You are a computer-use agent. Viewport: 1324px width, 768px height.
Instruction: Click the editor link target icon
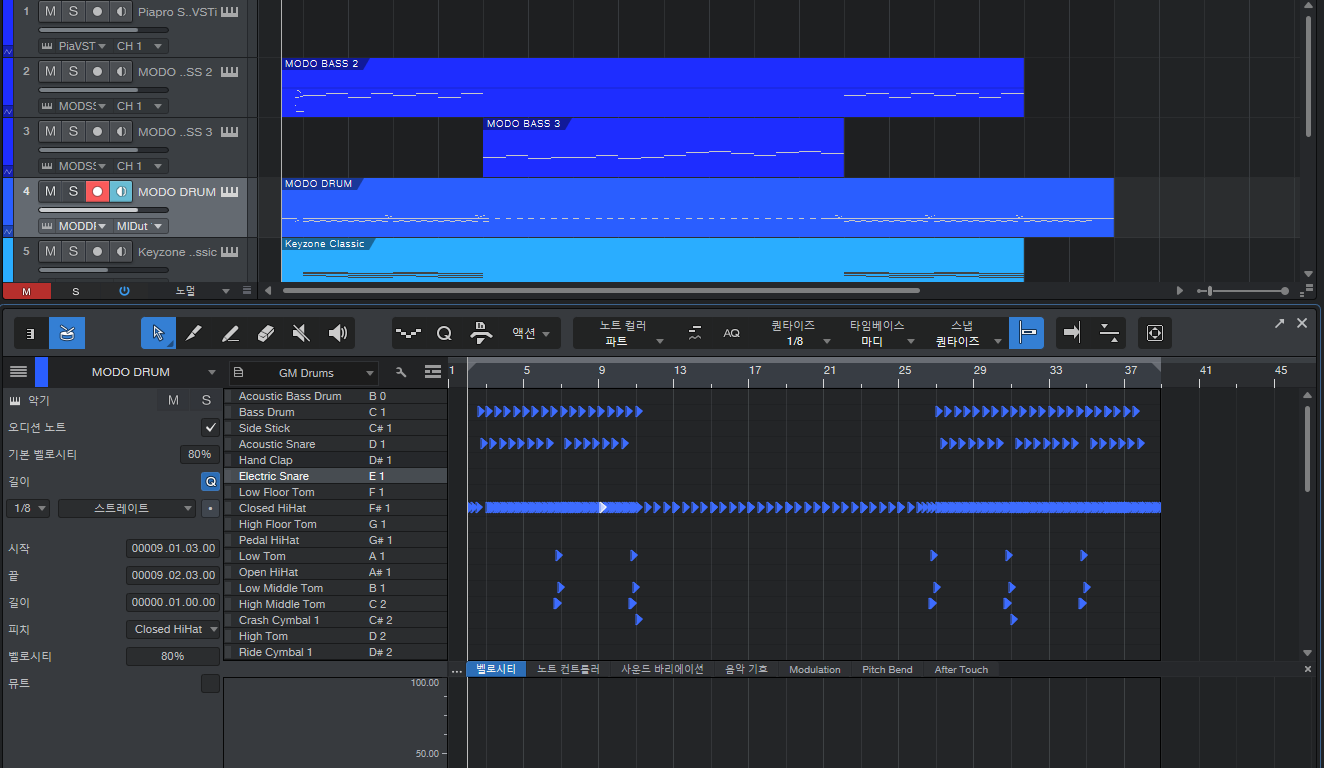click(1155, 333)
